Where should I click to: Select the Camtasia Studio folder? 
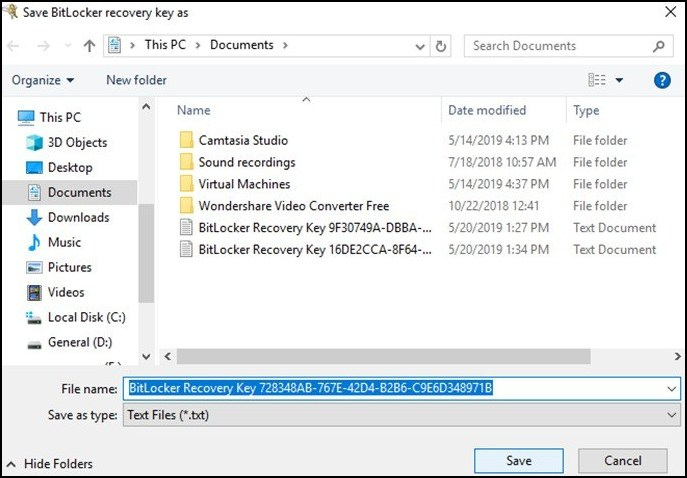point(243,140)
